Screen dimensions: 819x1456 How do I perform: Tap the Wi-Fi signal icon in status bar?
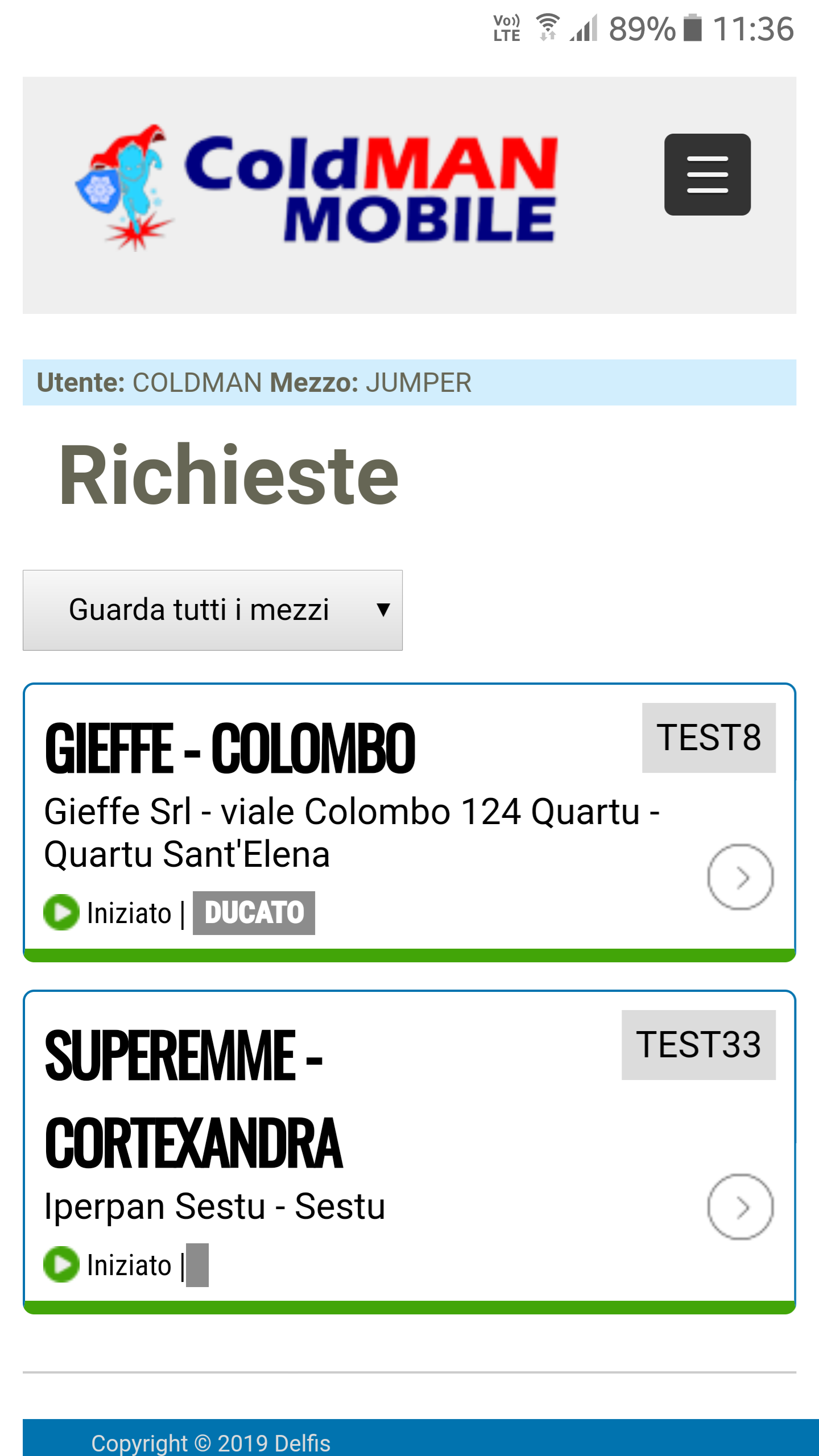point(548,28)
